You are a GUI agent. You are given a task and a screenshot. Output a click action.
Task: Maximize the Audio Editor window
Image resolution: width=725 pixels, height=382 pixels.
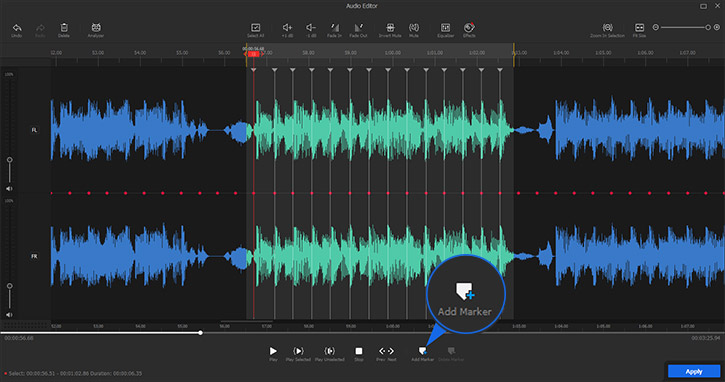click(703, 6)
